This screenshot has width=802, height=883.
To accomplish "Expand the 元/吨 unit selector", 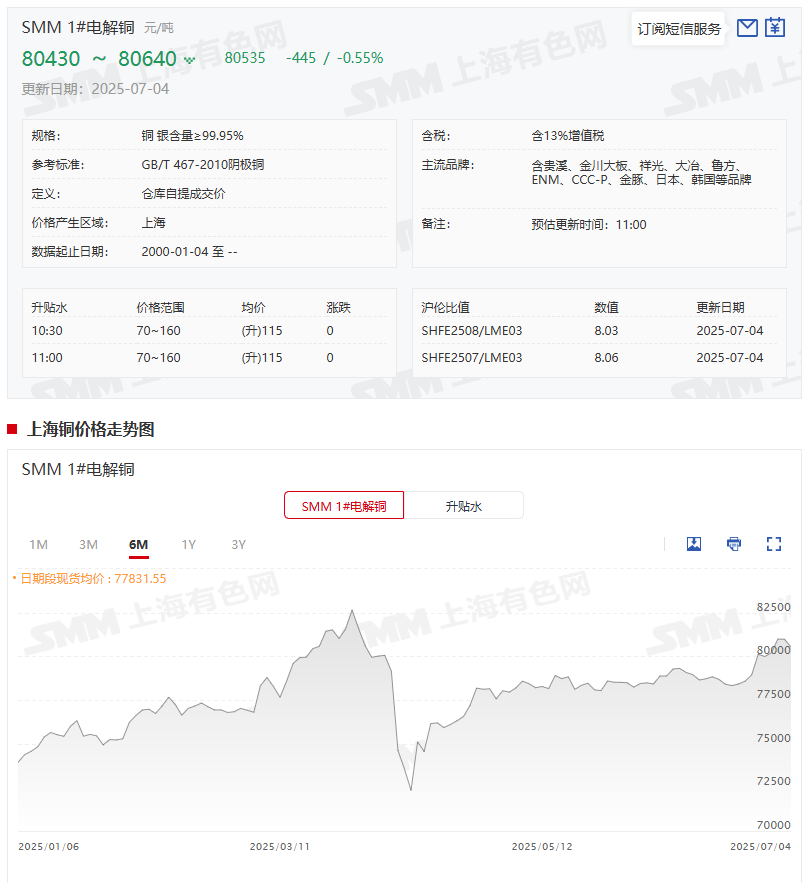I will [157, 27].
